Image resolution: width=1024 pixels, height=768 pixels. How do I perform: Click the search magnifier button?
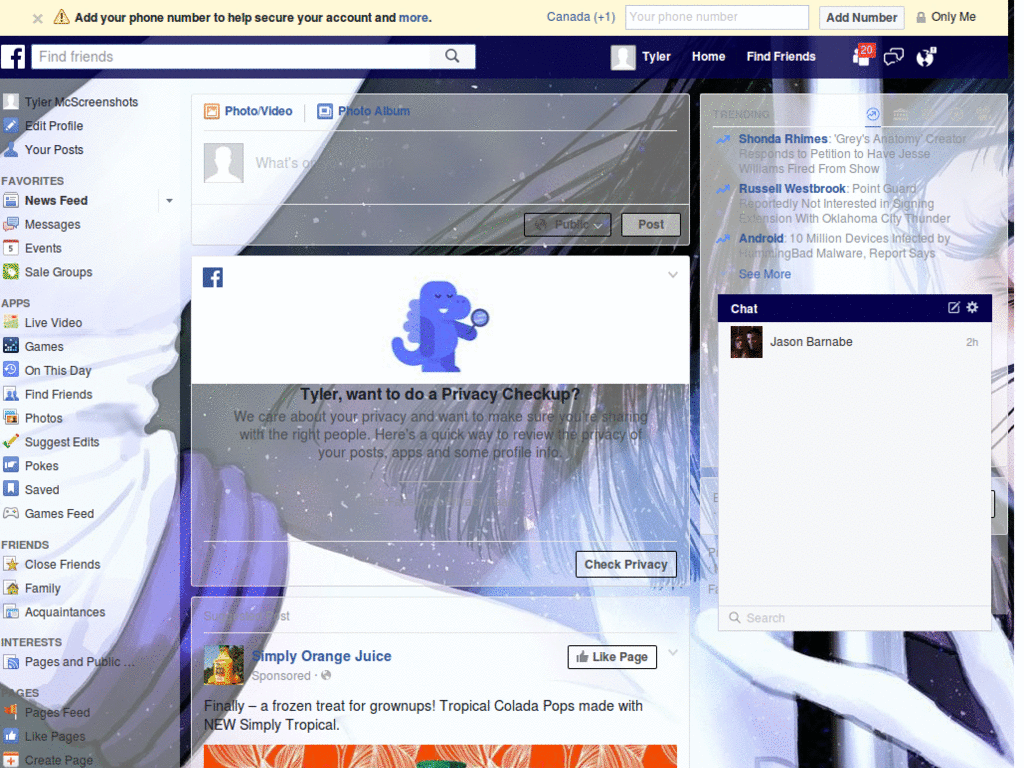(452, 56)
